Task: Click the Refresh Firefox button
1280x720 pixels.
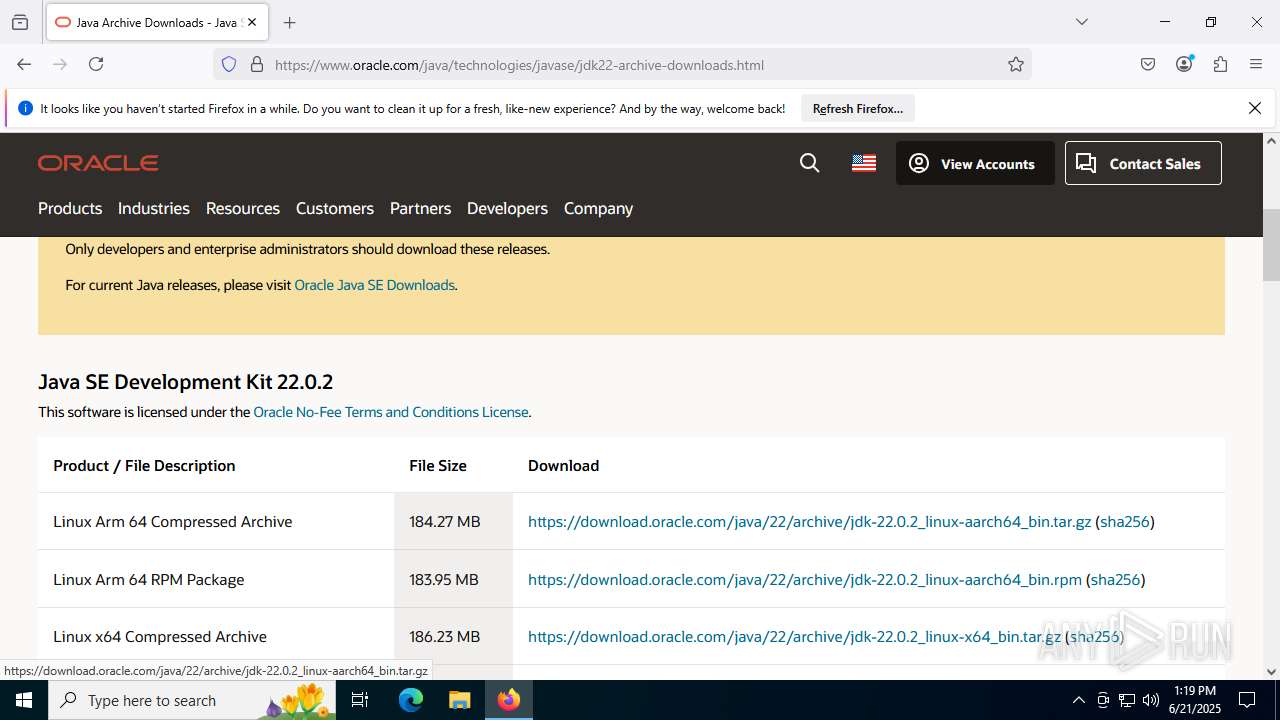Action: point(858,109)
